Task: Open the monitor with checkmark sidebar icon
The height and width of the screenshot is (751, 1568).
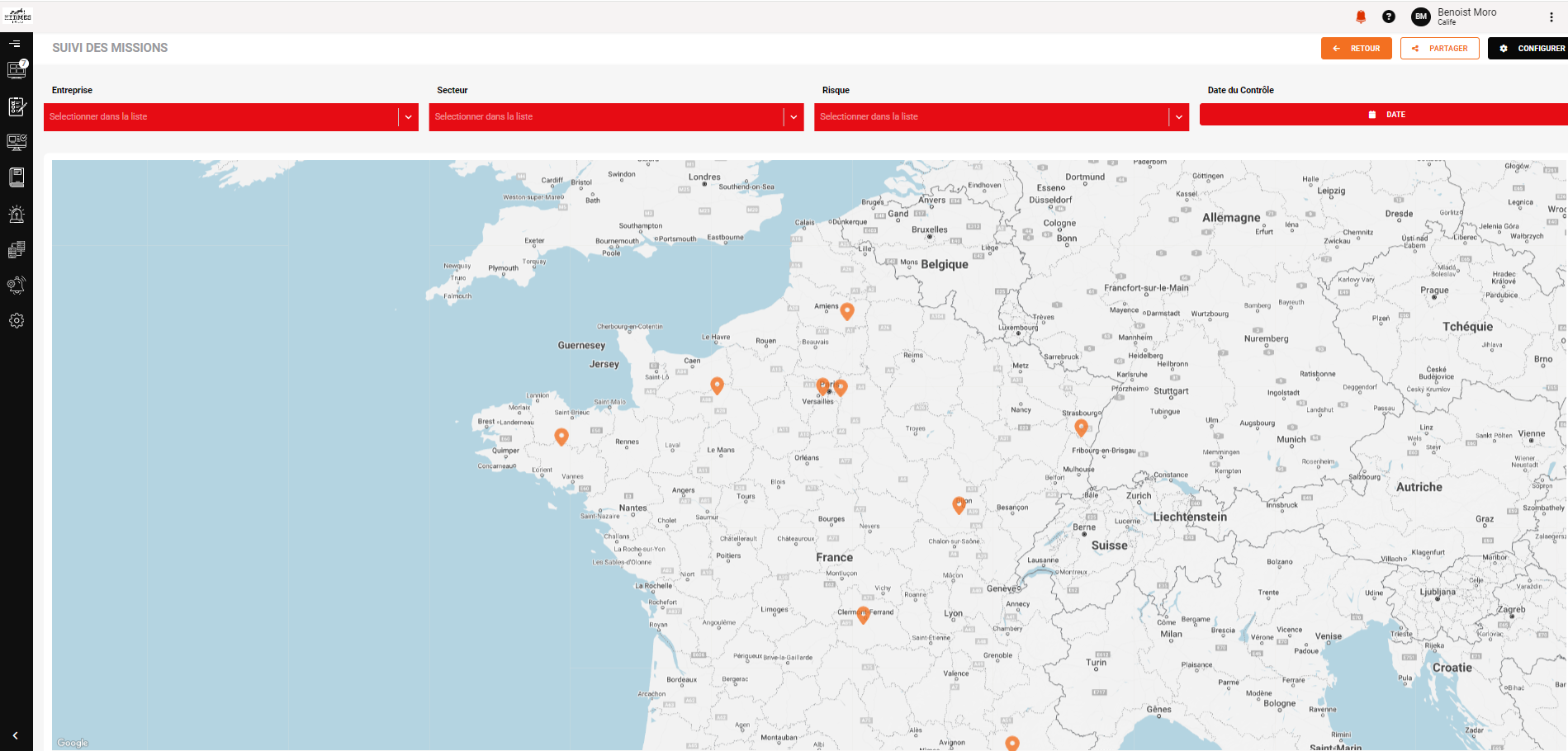Action: pos(17,142)
